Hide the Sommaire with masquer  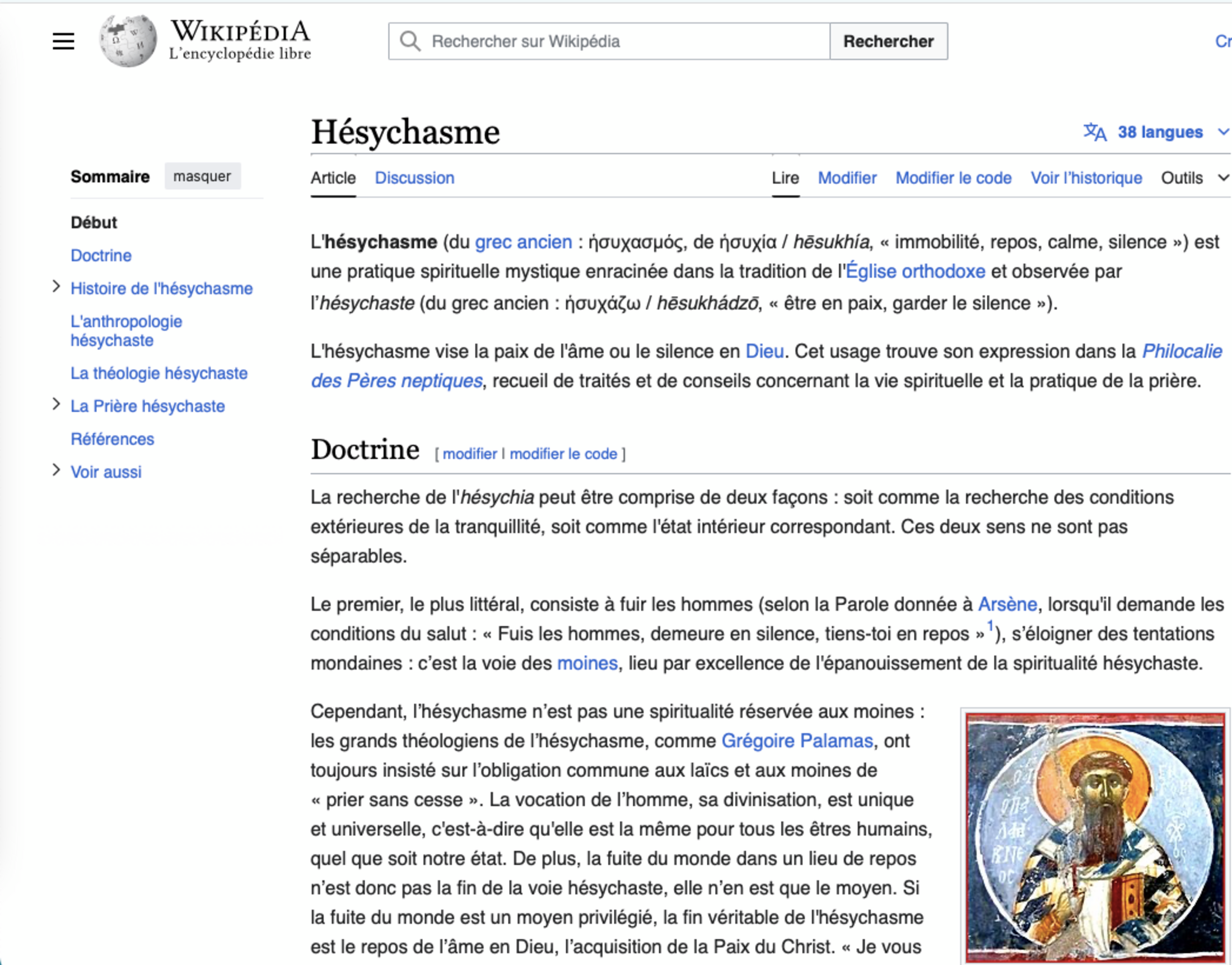point(202,176)
